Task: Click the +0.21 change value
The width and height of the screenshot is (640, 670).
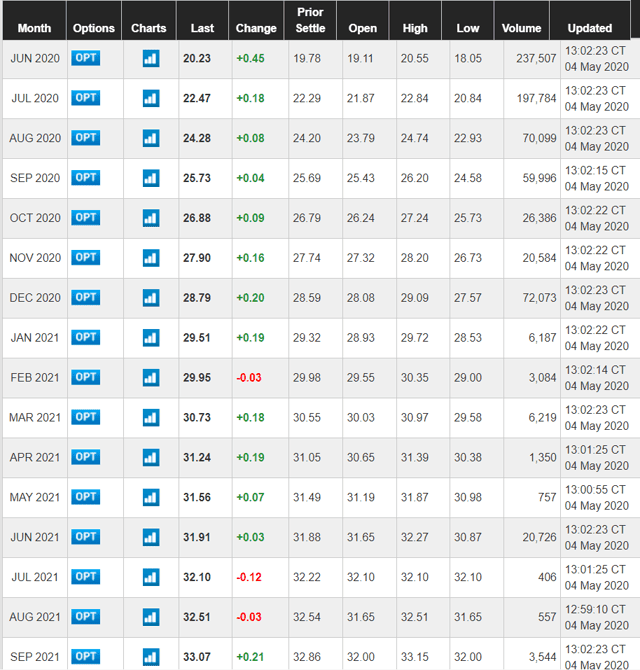Action: [x=250, y=657]
